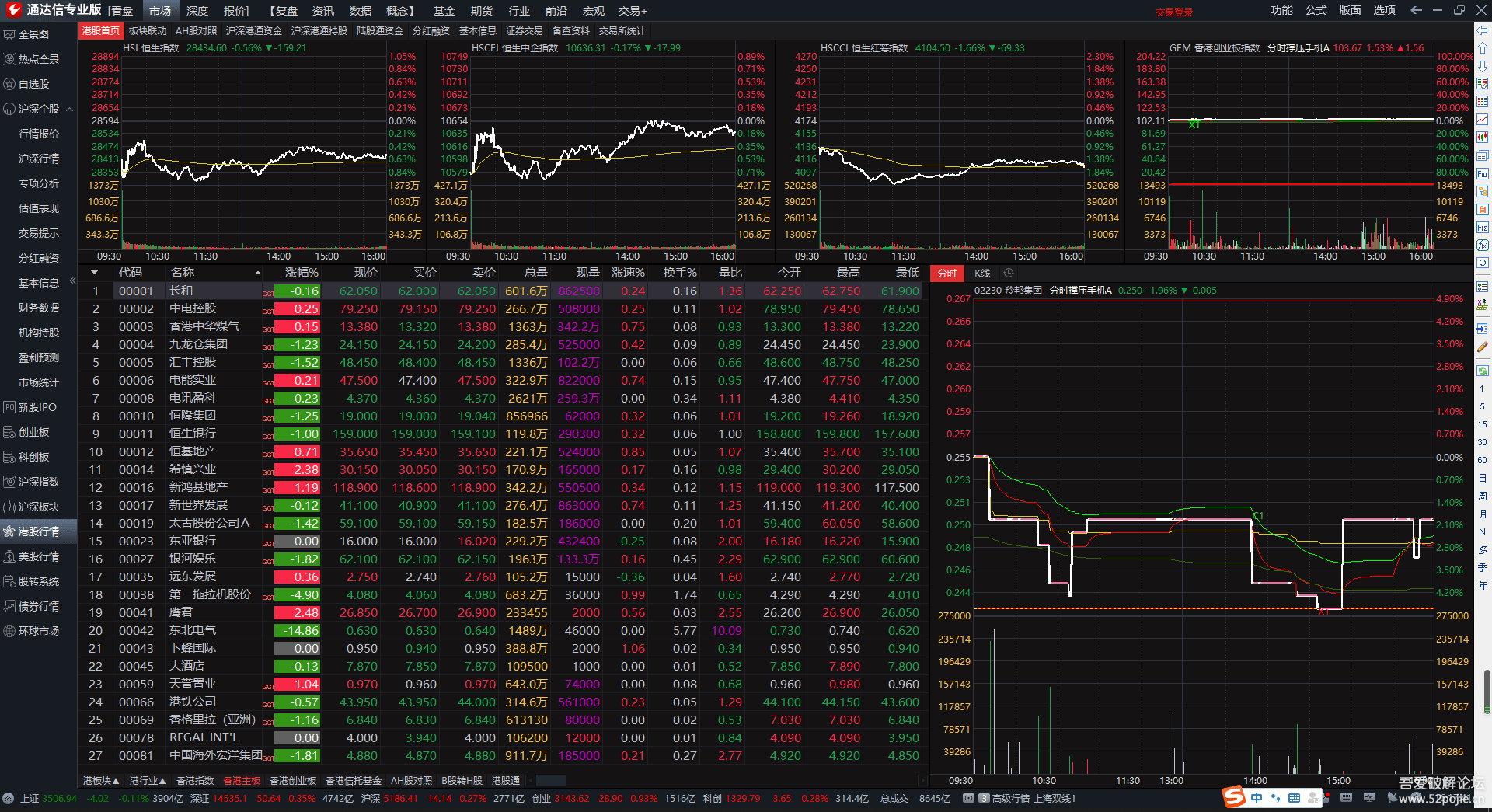
Task: Select the 15 minute period button
Action: tap(1483, 424)
